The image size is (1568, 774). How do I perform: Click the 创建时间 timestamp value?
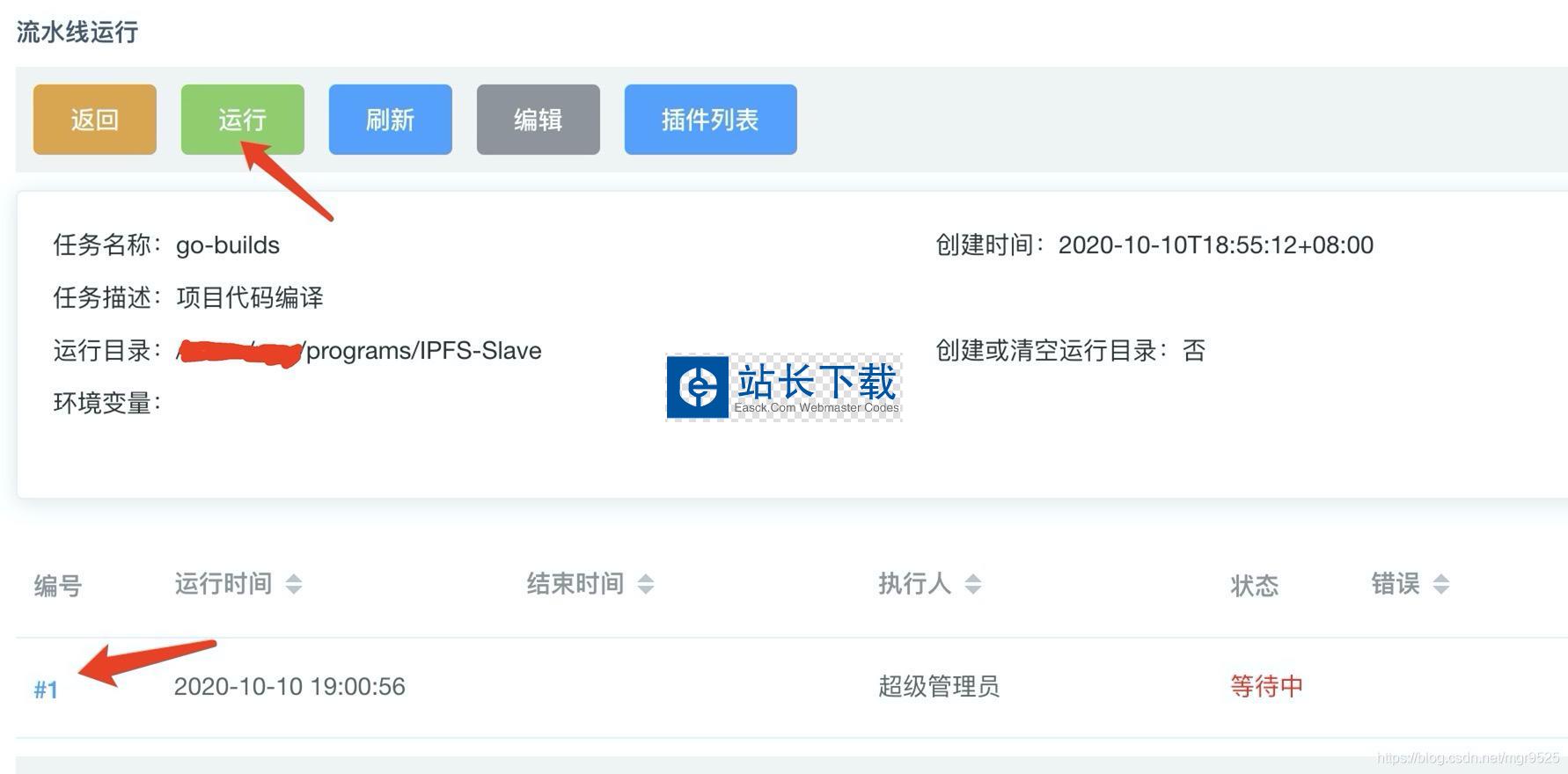(1215, 245)
